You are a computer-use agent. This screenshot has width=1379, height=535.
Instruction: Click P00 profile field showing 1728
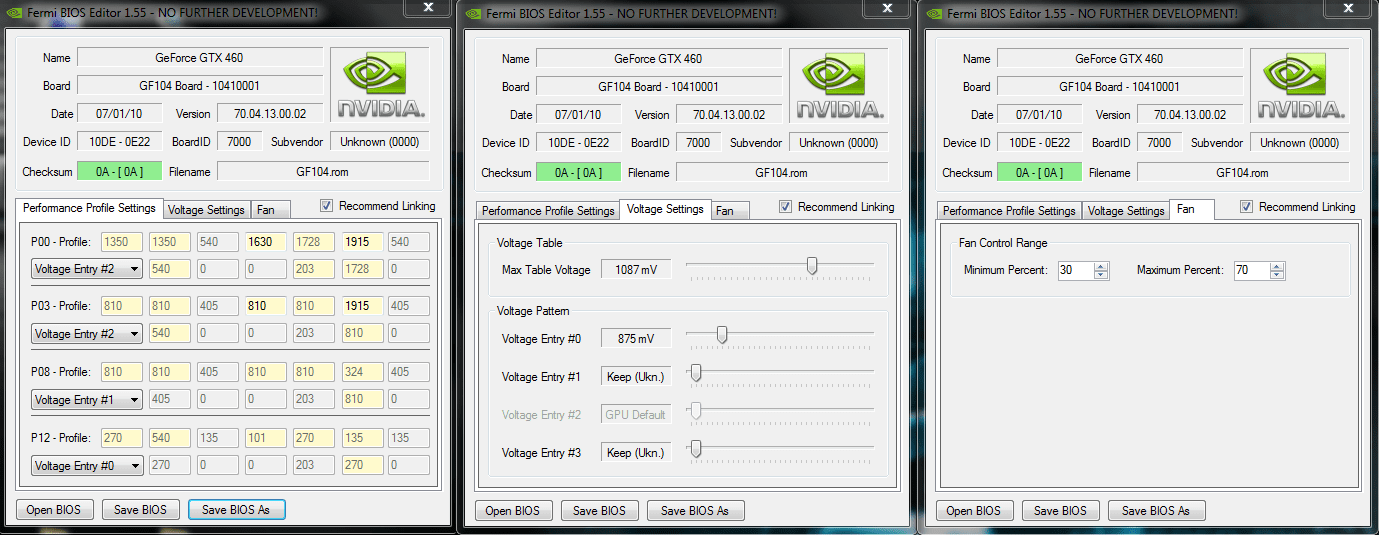coord(313,242)
